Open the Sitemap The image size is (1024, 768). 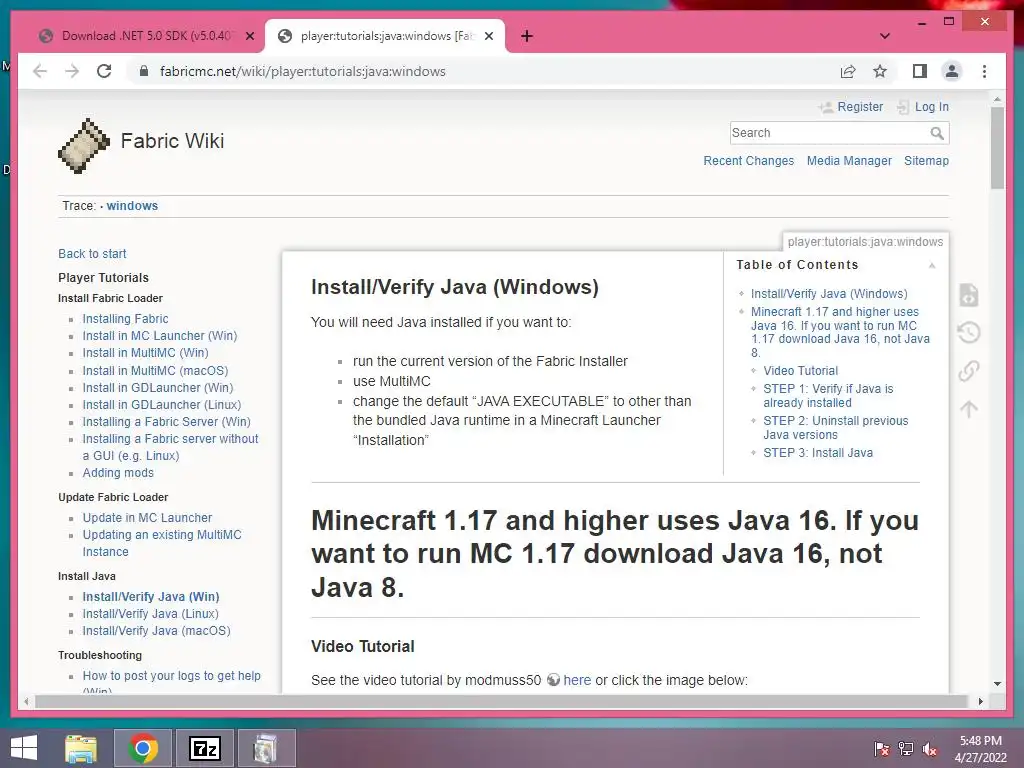(x=926, y=161)
